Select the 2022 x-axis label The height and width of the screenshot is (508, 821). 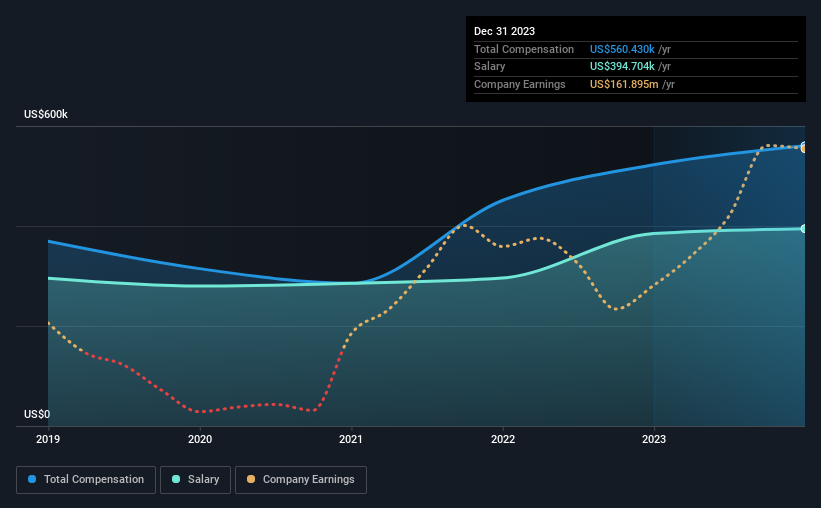click(503, 439)
